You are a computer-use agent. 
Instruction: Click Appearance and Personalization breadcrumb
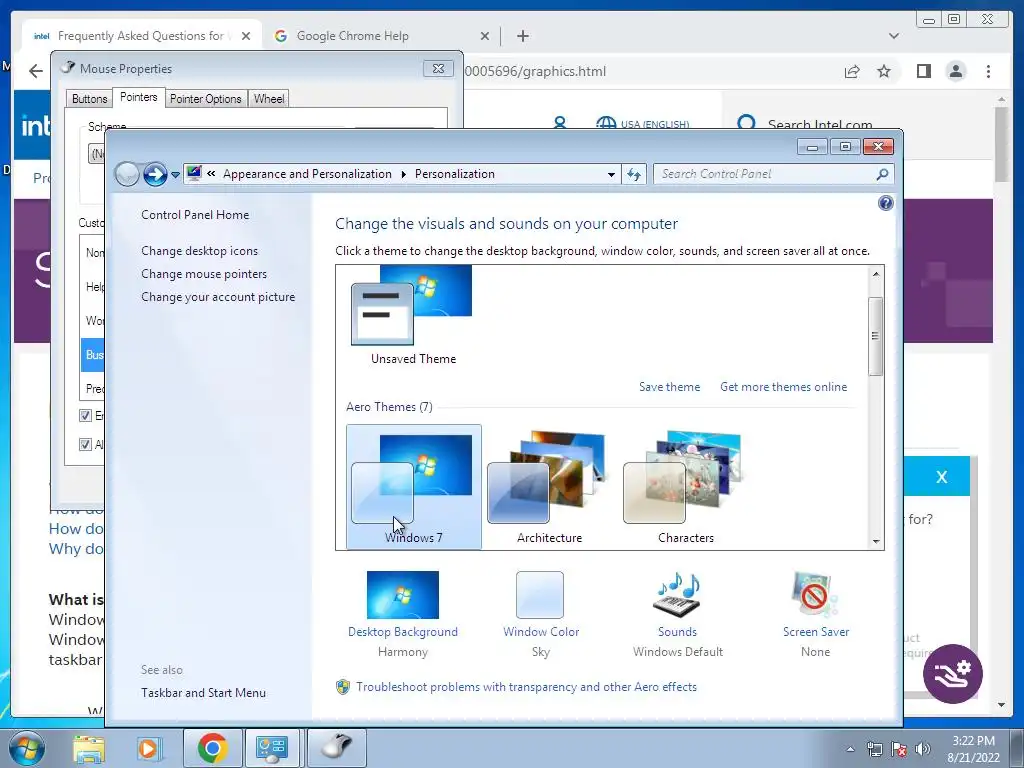click(308, 174)
